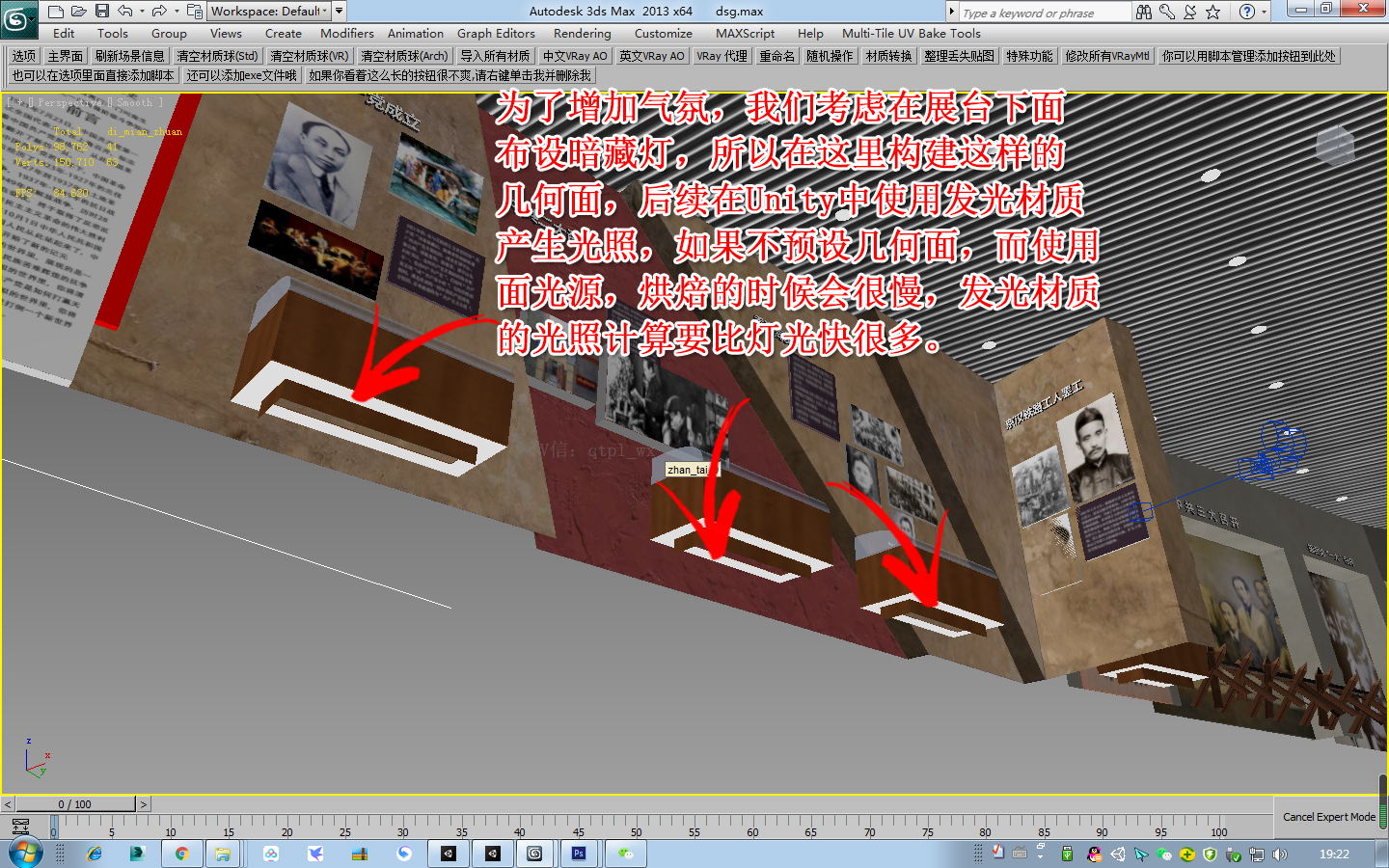Expand the Redo history dropdown arrow

pyautogui.click(x=177, y=12)
